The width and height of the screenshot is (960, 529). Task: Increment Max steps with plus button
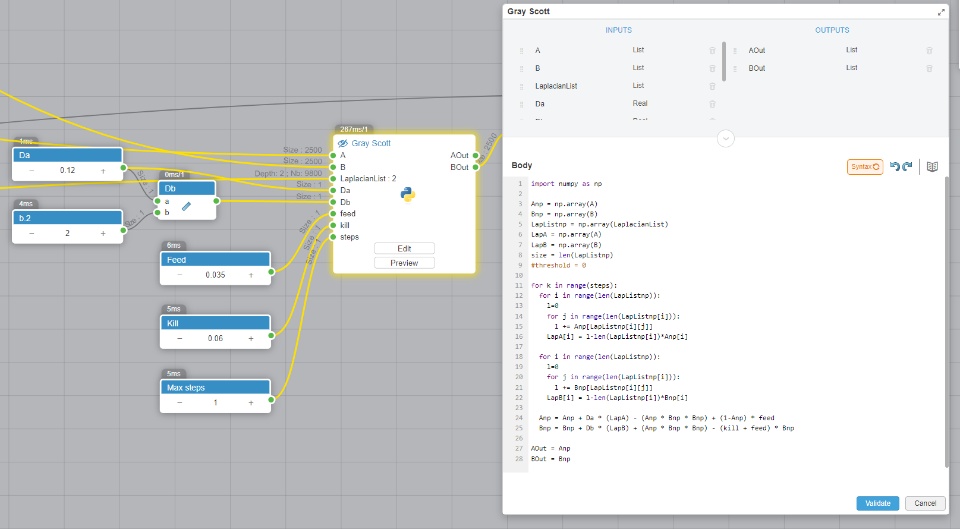[251, 402]
